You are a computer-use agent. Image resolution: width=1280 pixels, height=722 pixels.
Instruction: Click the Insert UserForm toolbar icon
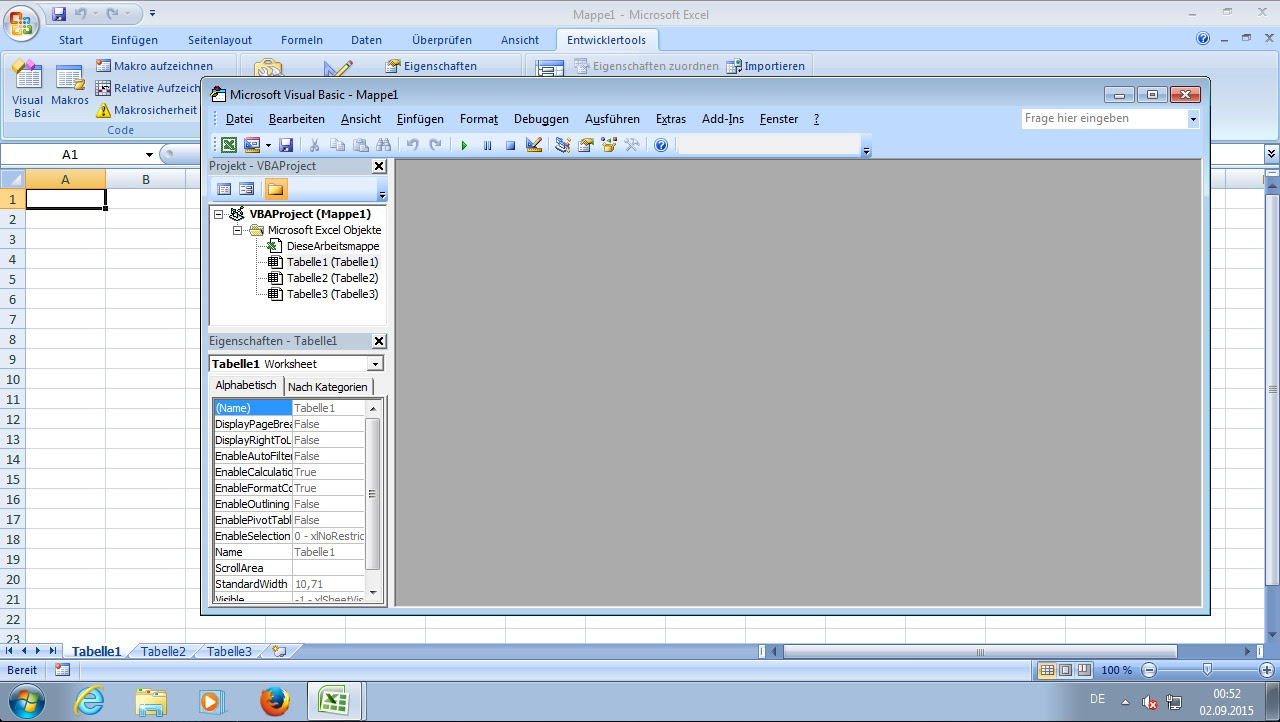(251, 145)
